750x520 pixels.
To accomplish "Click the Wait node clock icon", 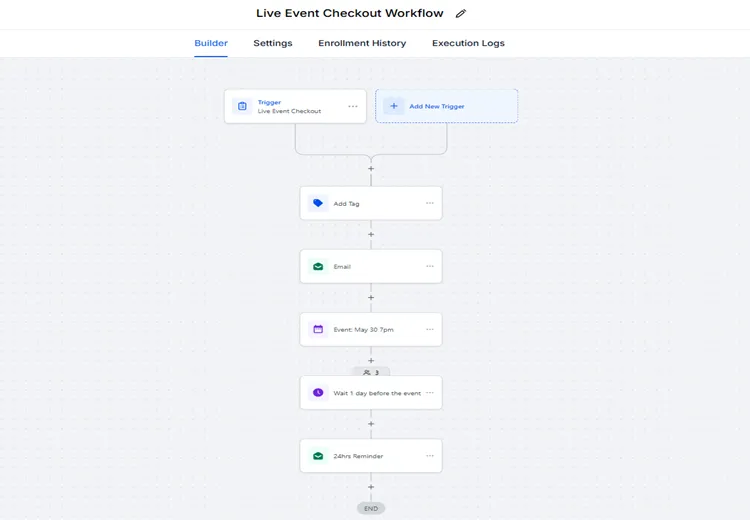I will tap(318, 393).
